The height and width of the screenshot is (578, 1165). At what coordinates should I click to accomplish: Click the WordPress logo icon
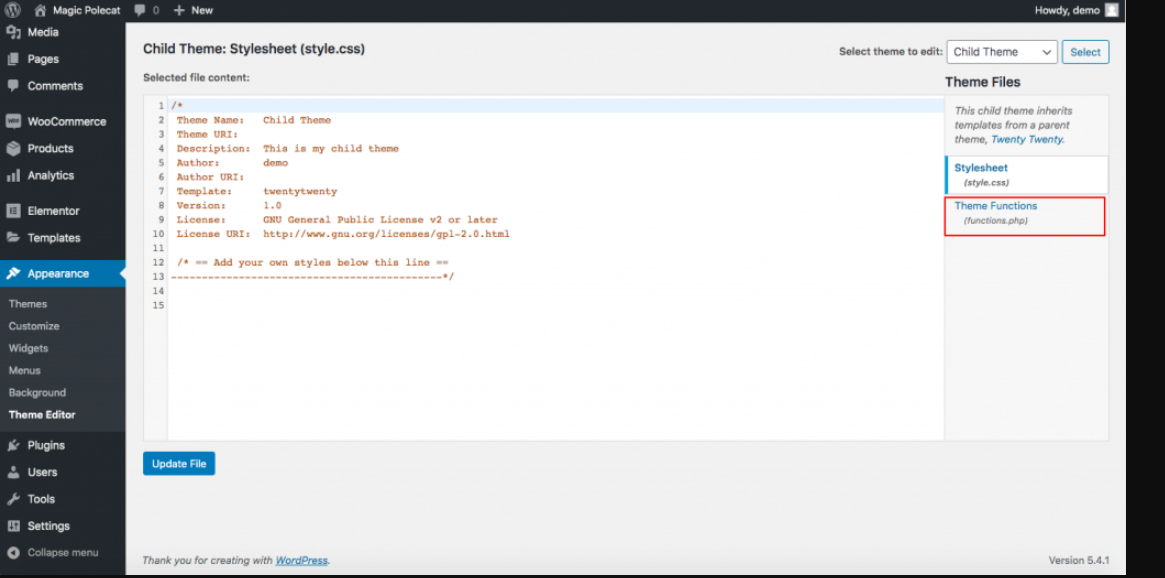click(x=14, y=10)
